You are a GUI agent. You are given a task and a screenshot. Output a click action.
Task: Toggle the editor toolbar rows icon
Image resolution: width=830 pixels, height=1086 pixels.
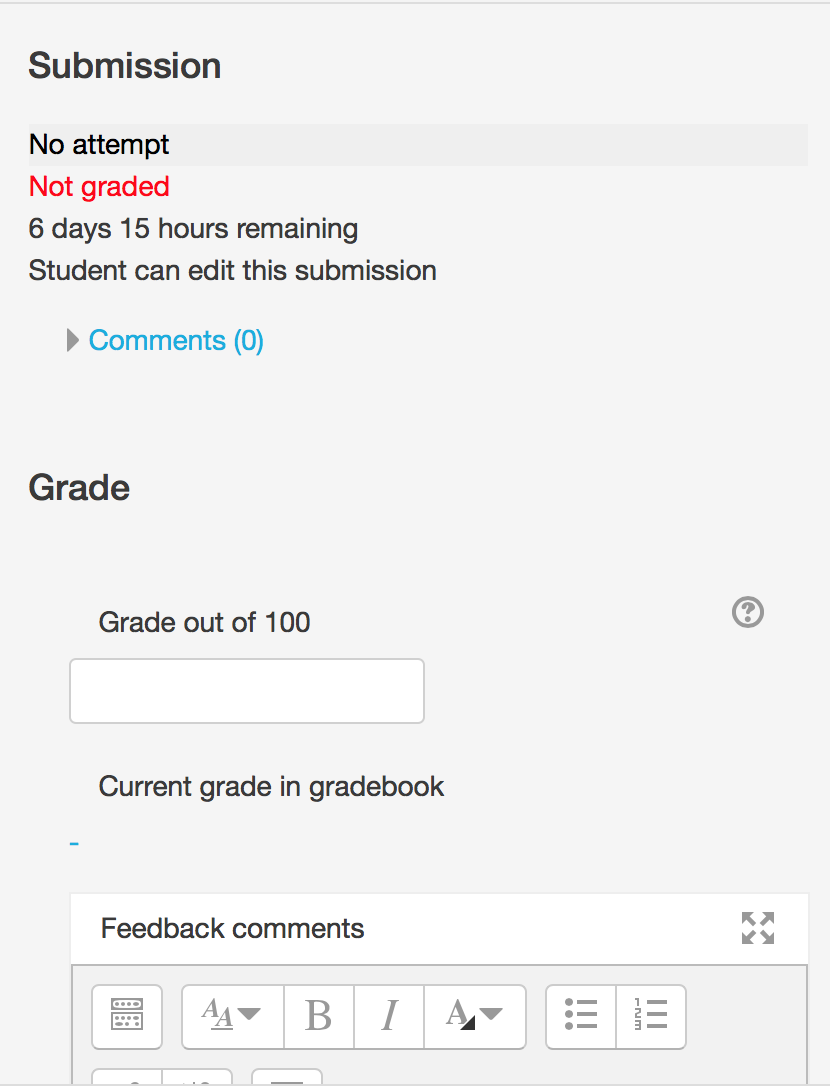pyautogui.click(x=127, y=1016)
